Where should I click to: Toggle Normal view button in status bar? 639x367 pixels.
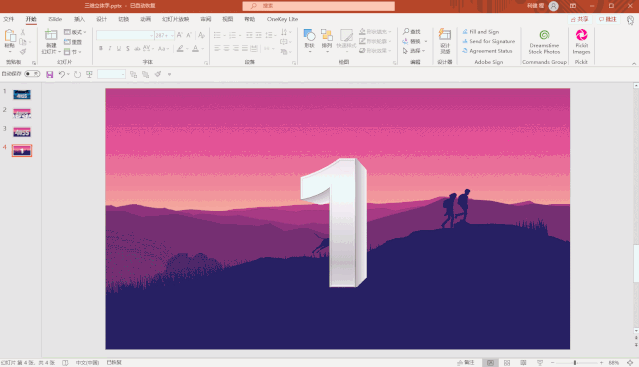tap(490, 363)
